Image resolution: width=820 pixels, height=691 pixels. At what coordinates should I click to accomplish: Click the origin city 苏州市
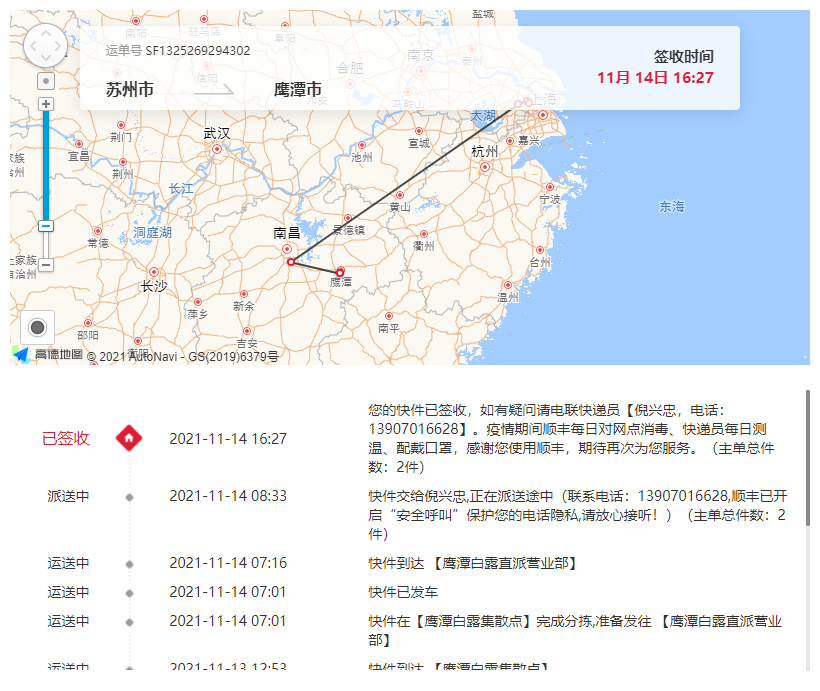pyautogui.click(x=130, y=89)
